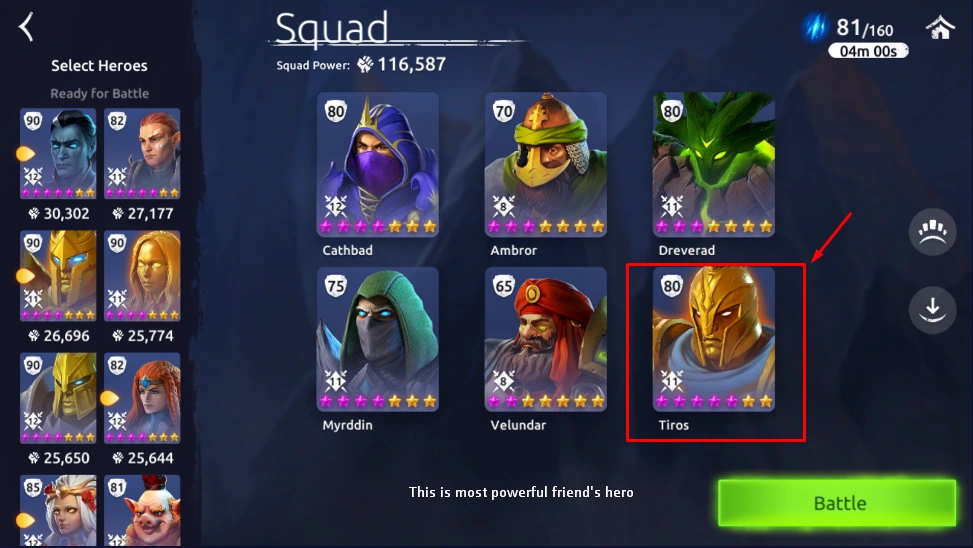Select the Ambror hero card
This screenshot has width=973, height=548.
click(x=545, y=164)
